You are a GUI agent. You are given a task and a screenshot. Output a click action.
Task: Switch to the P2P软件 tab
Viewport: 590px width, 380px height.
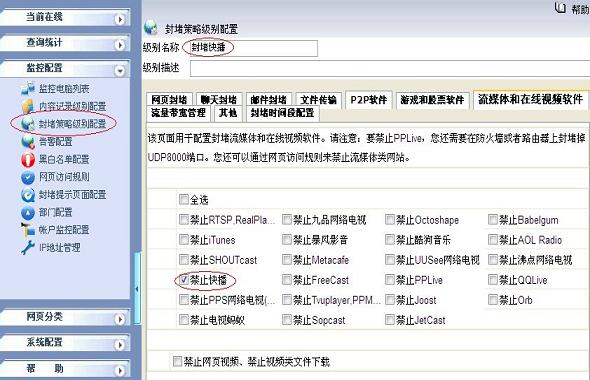(369, 100)
